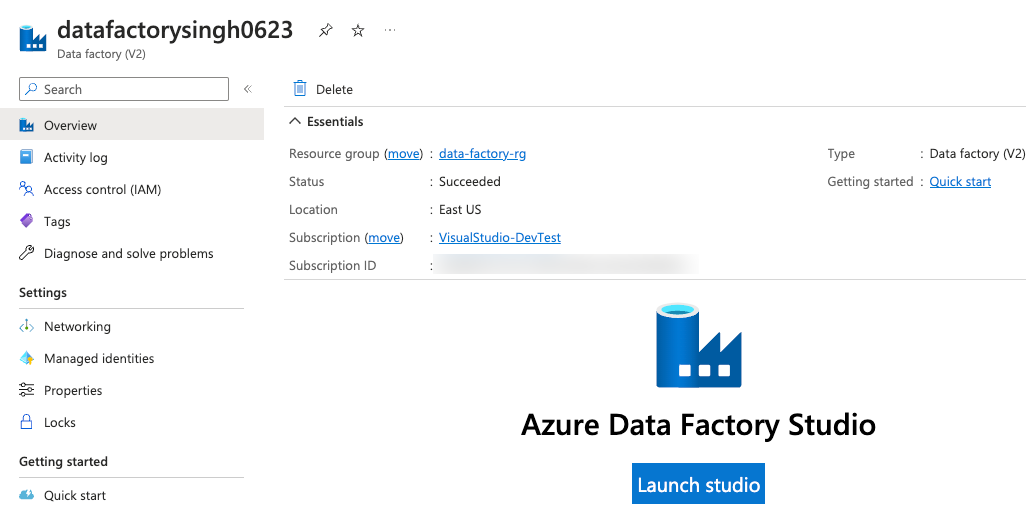Open the ellipsis more options menu
Viewport: 1026px width, 514px height.
pyautogui.click(x=390, y=30)
